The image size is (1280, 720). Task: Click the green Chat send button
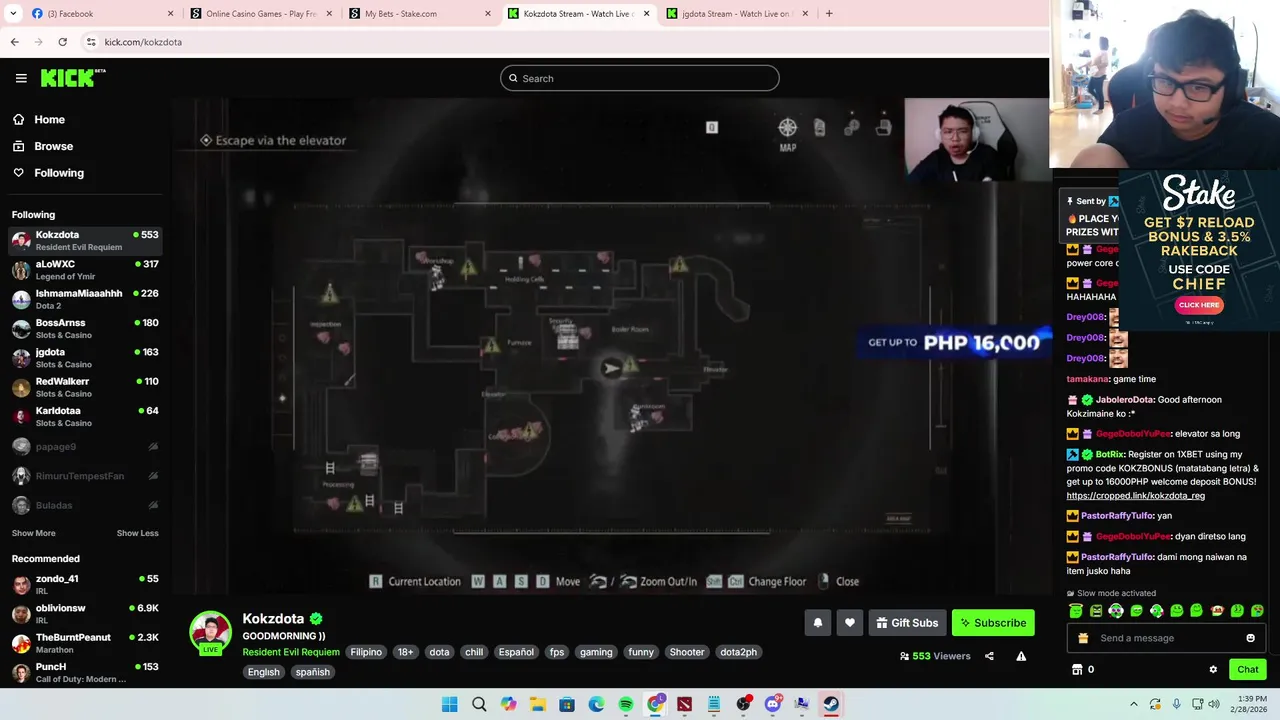pyautogui.click(x=1248, y=670)
